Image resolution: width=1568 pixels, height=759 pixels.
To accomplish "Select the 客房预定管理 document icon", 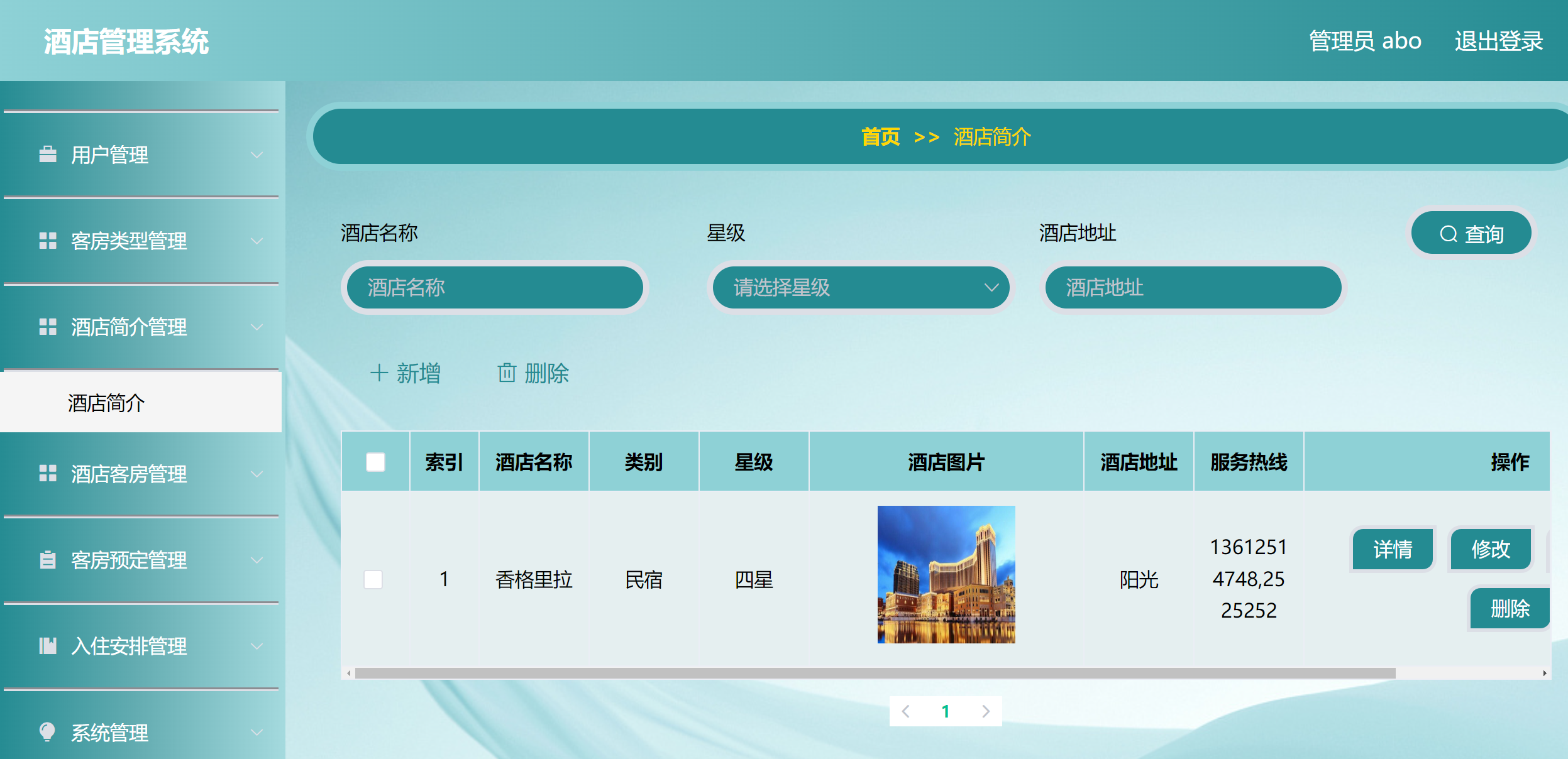I will click(48, 560).
